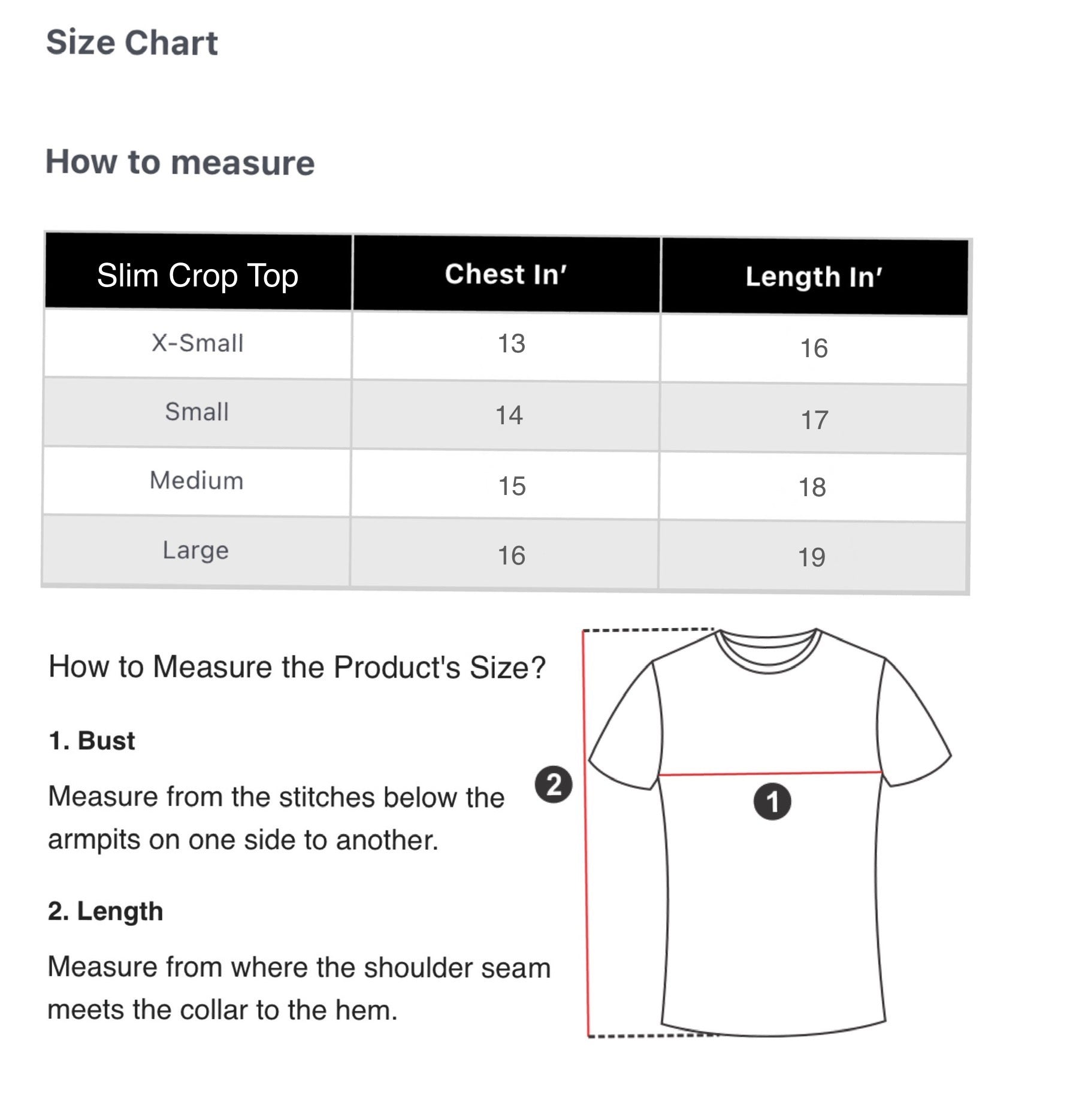
Task: Click the Length In' column header
Action: coord(814,277)
